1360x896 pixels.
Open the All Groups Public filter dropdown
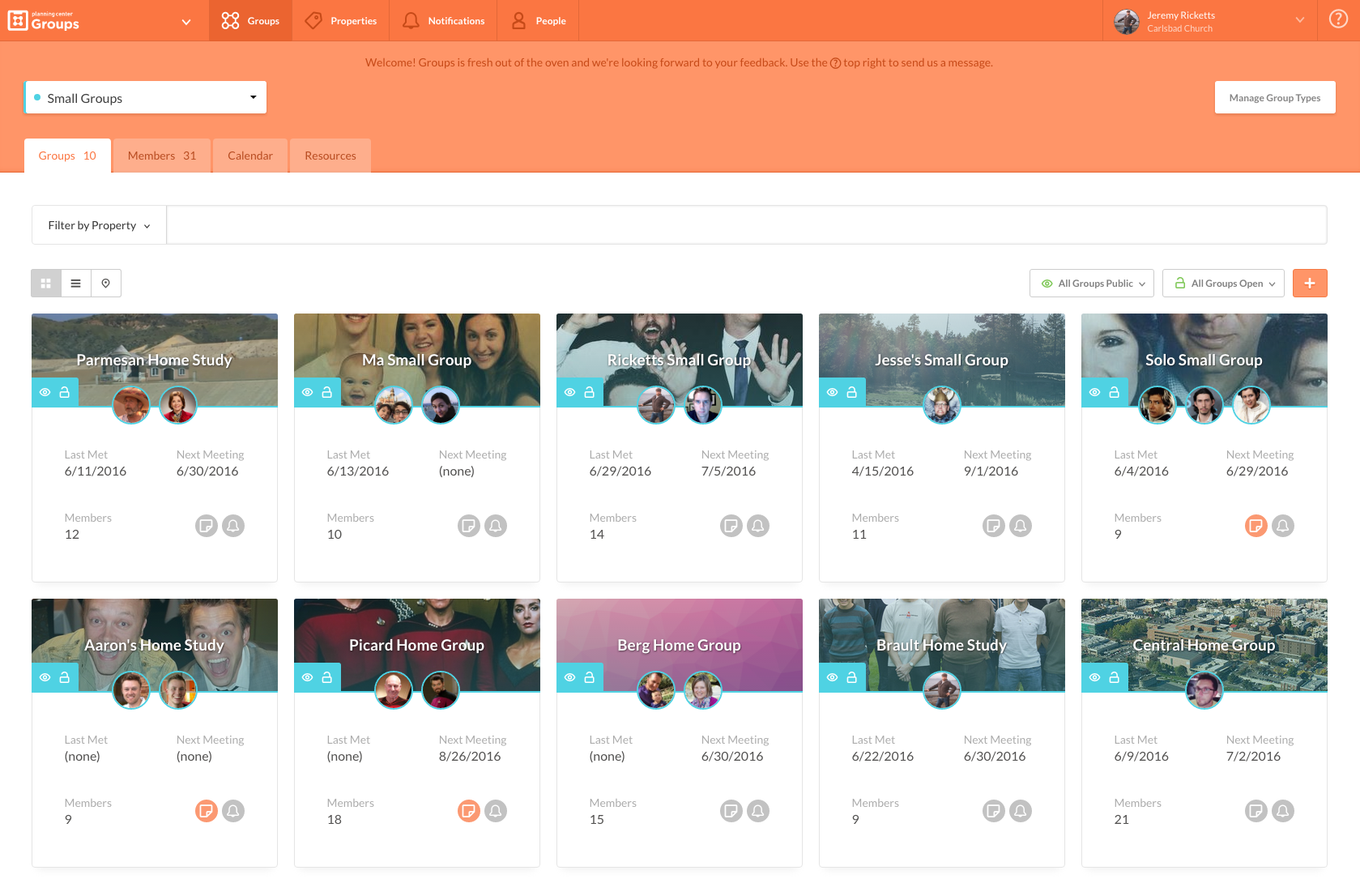click(1091, 283)
